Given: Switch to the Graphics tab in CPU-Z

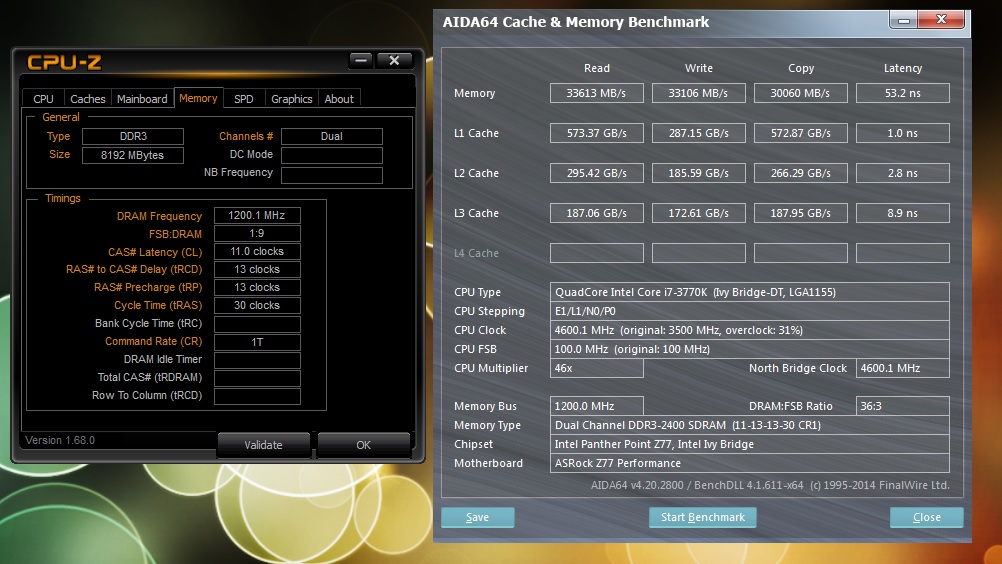Looking at the screenshot, I should [291, 98].
